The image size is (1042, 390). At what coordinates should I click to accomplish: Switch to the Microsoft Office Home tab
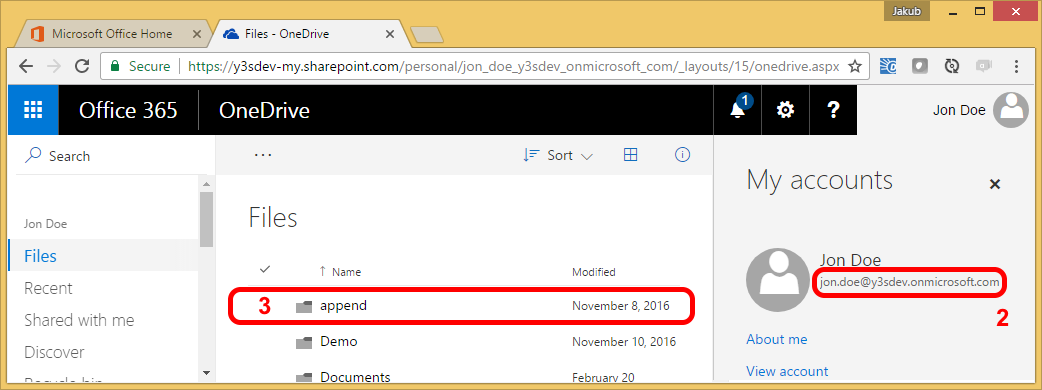point(112,34)
